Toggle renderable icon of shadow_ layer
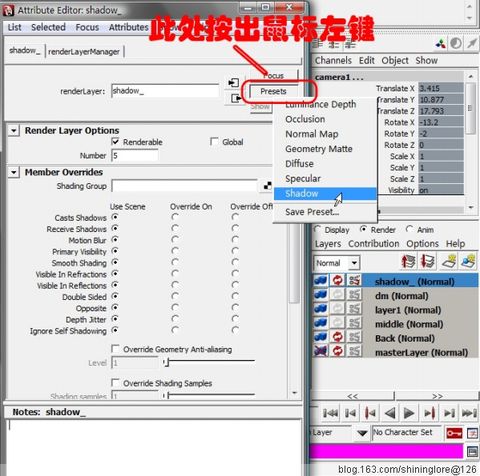Viewport: 480px width, 476px height. click(321, 281)
